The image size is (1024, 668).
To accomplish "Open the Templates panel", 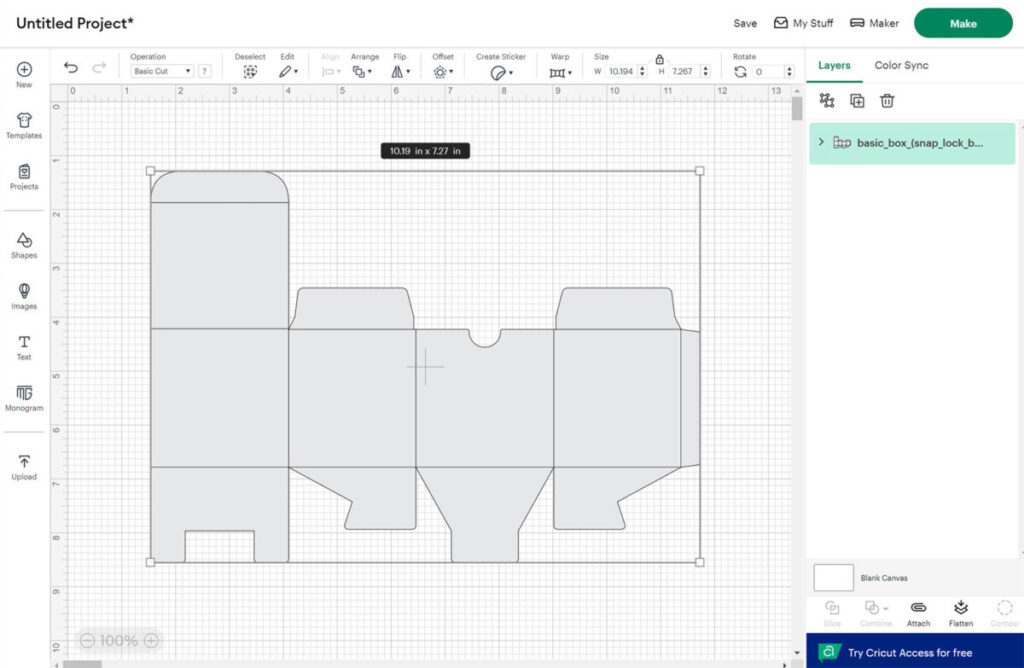I will click(24, 125).
